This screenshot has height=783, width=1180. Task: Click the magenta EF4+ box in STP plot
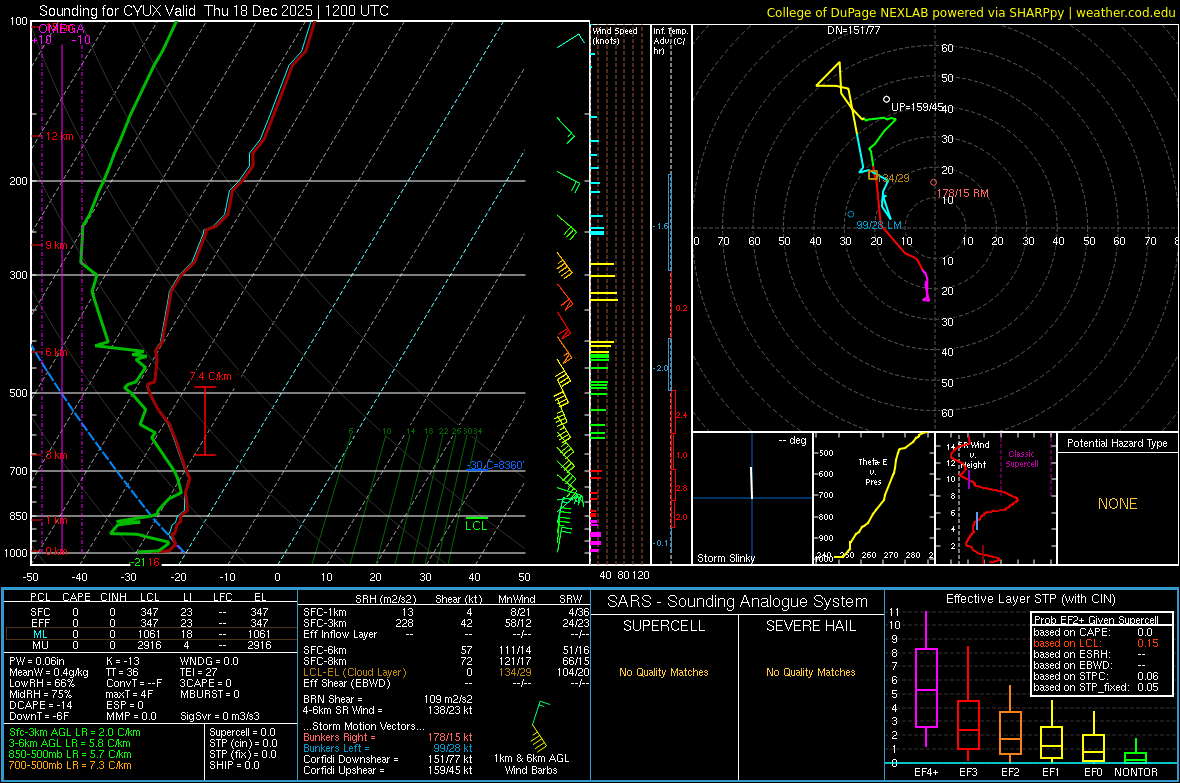point(926,687)
